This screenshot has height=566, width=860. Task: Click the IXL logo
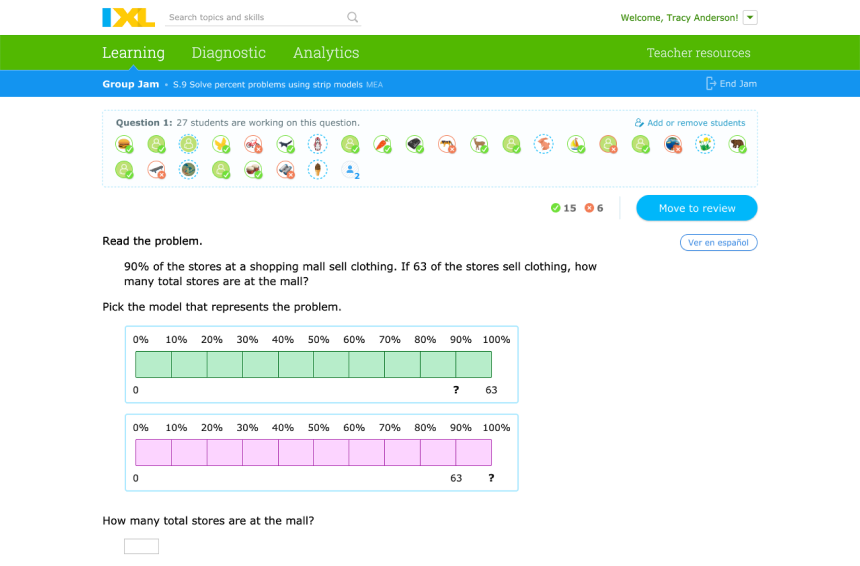(128, 18)
